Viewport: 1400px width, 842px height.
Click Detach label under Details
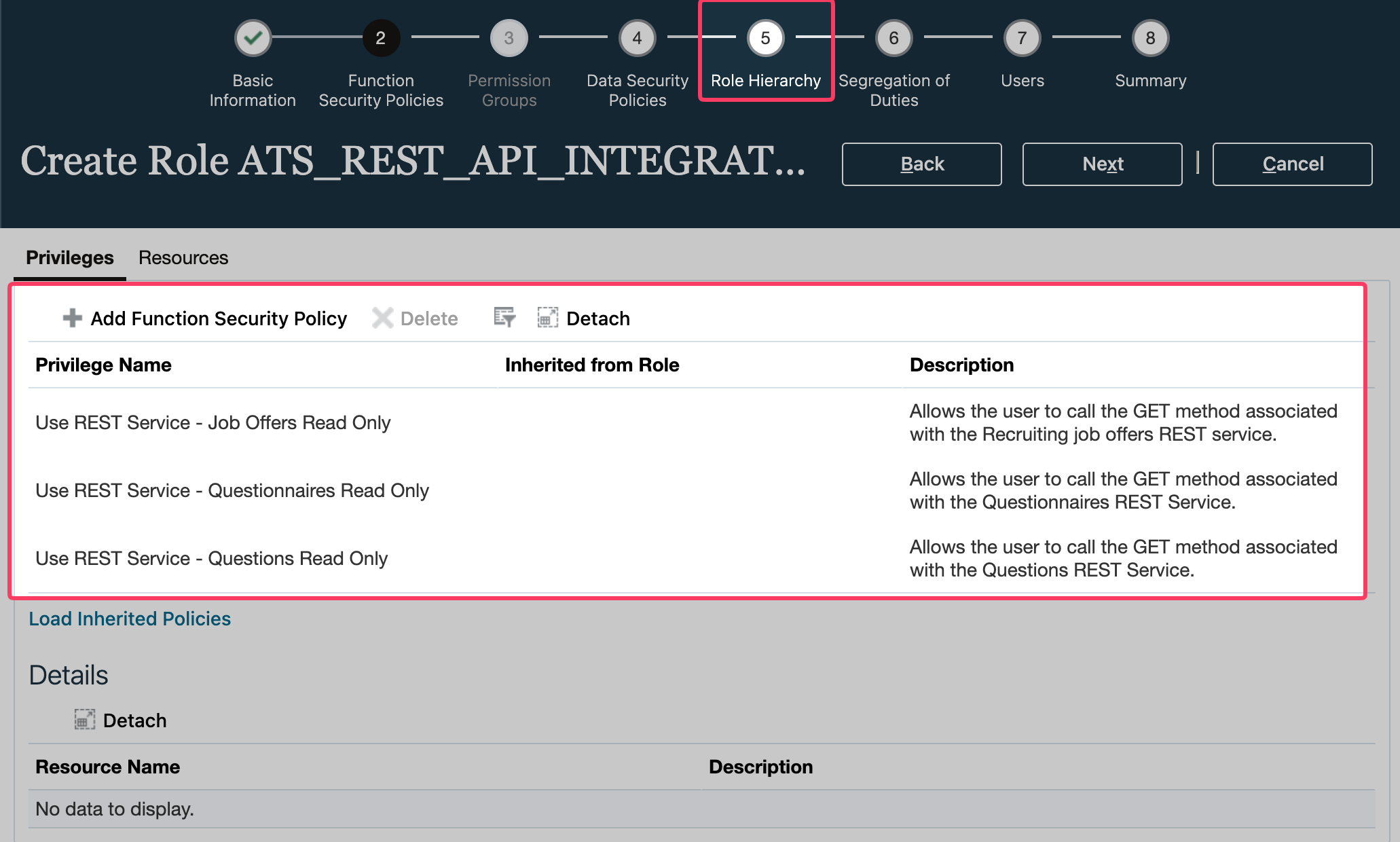click(x=134, y=720)
